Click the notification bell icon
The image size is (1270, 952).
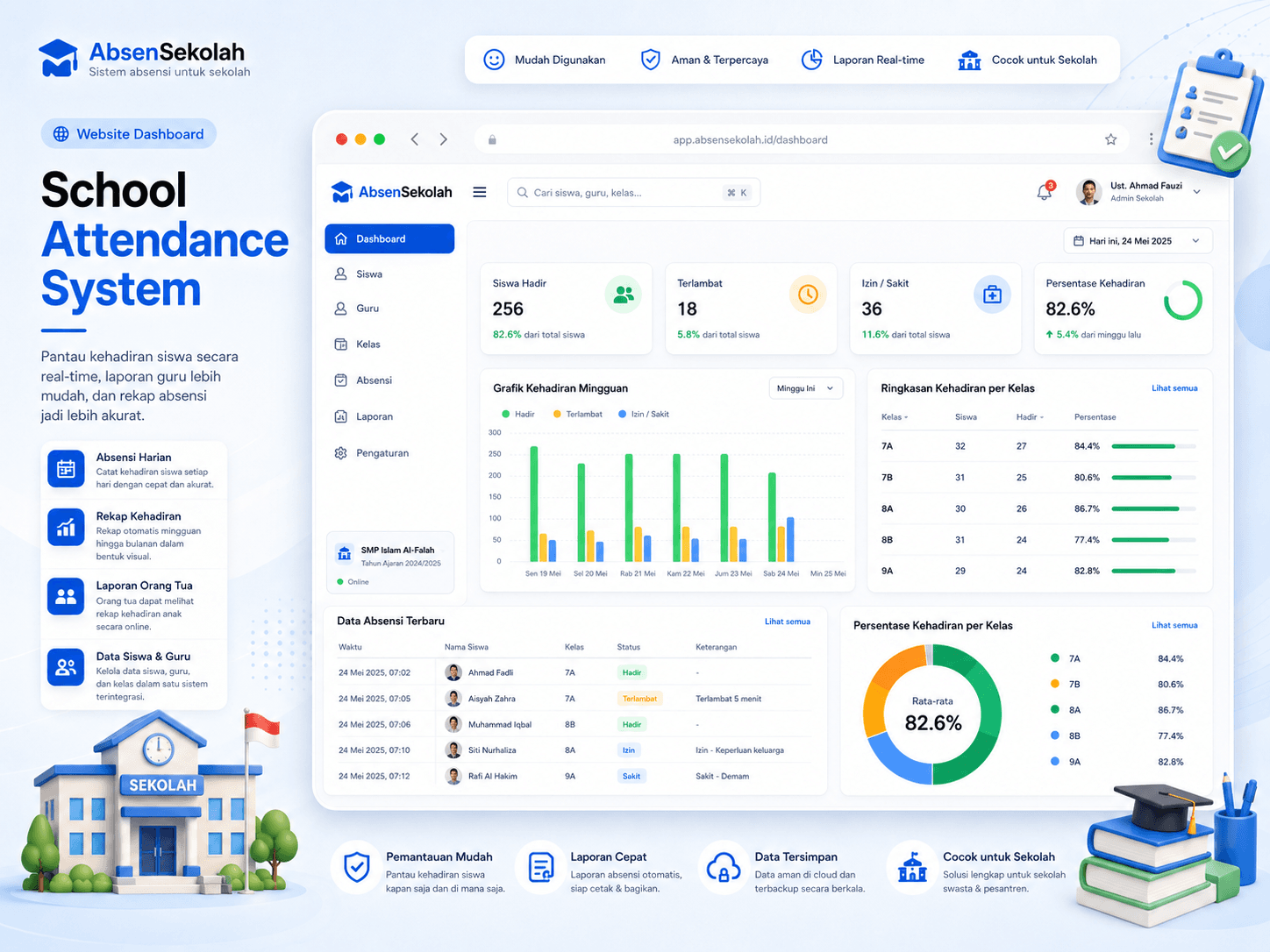tap(1044, 192)
